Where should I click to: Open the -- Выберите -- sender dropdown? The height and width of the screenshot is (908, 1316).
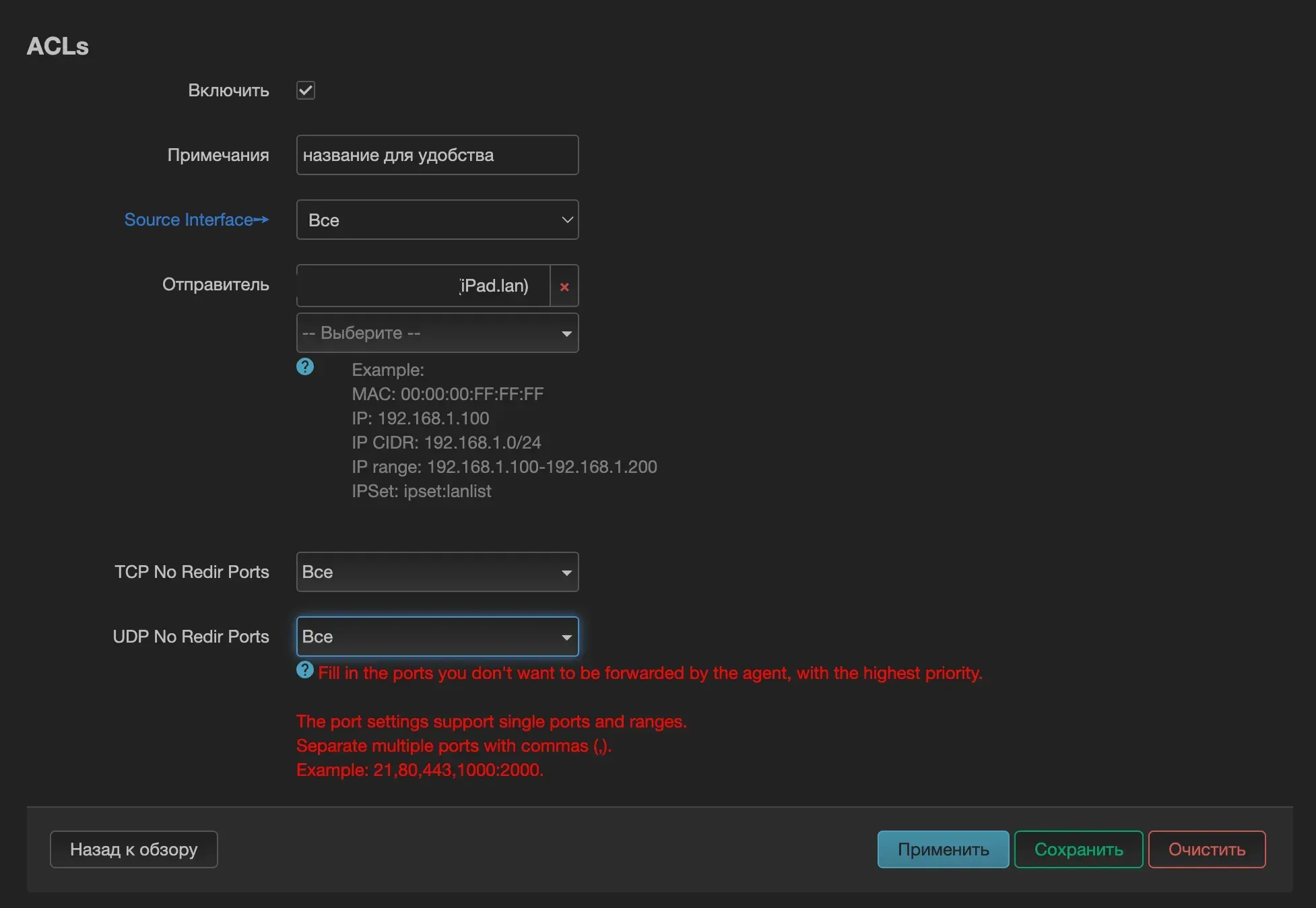pos(437,333)
